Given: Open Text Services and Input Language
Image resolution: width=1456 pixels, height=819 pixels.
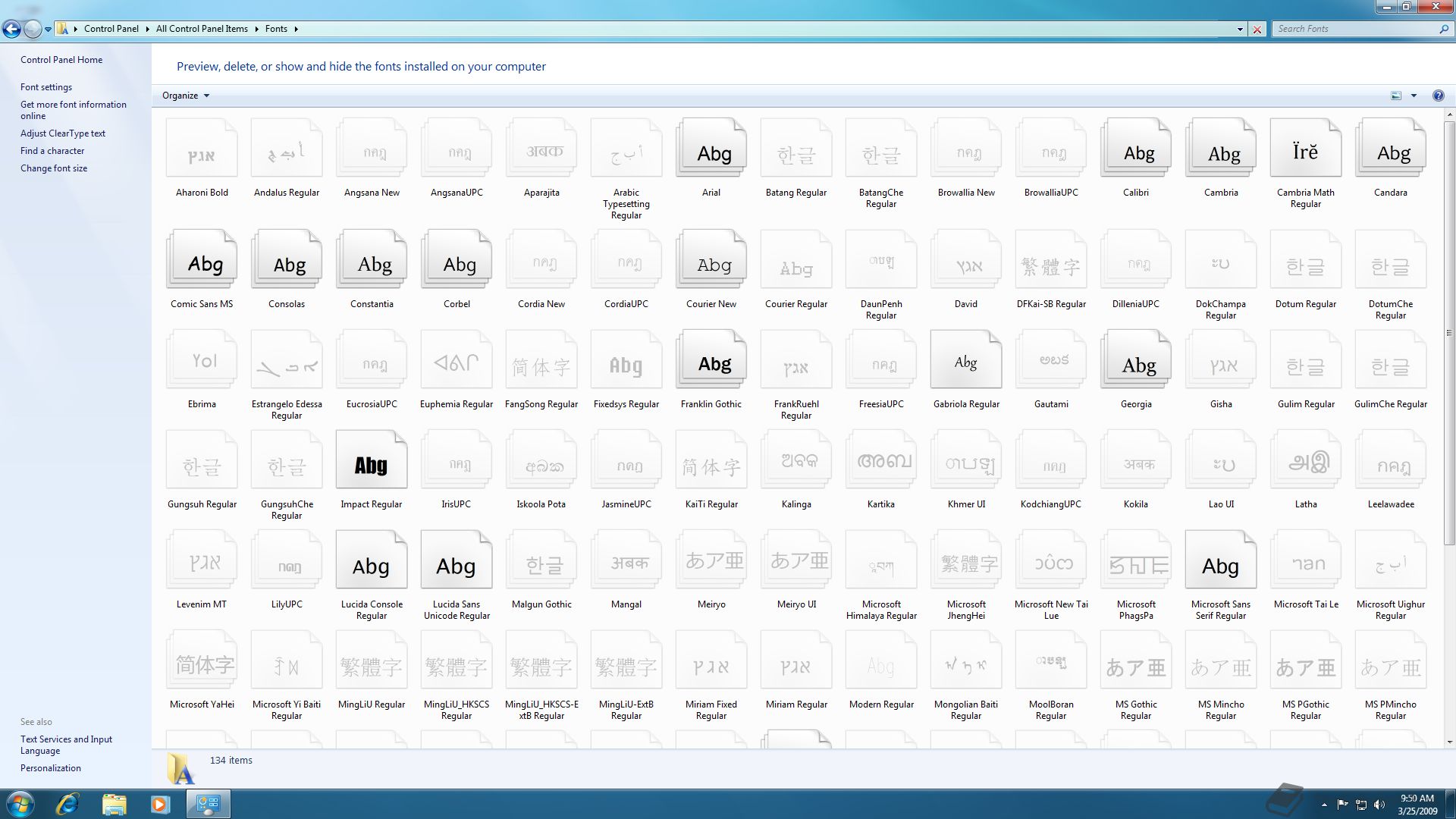Looking at the screenshot, I should (x=66, y=745).
